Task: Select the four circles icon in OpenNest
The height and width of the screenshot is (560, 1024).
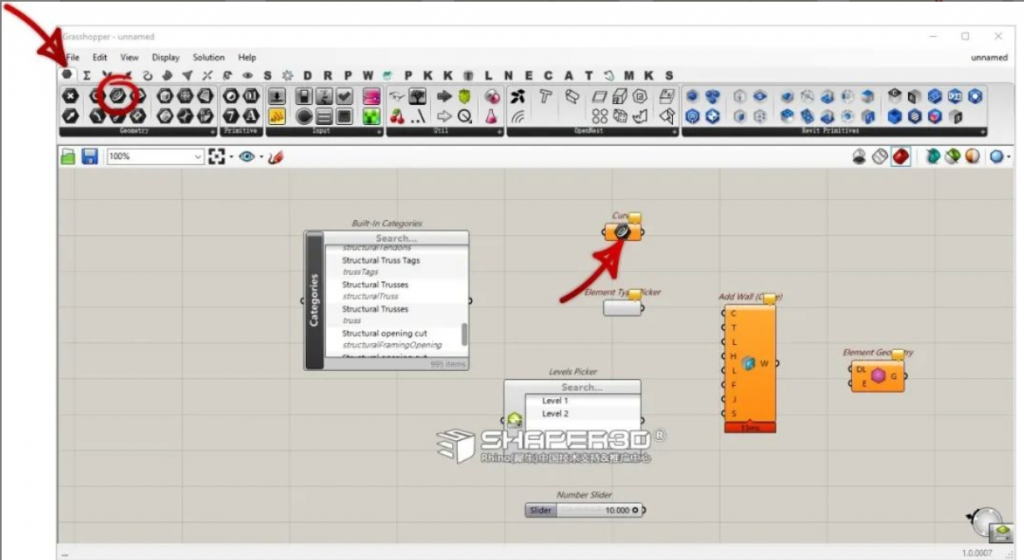Action: click(x=600, y=117)
